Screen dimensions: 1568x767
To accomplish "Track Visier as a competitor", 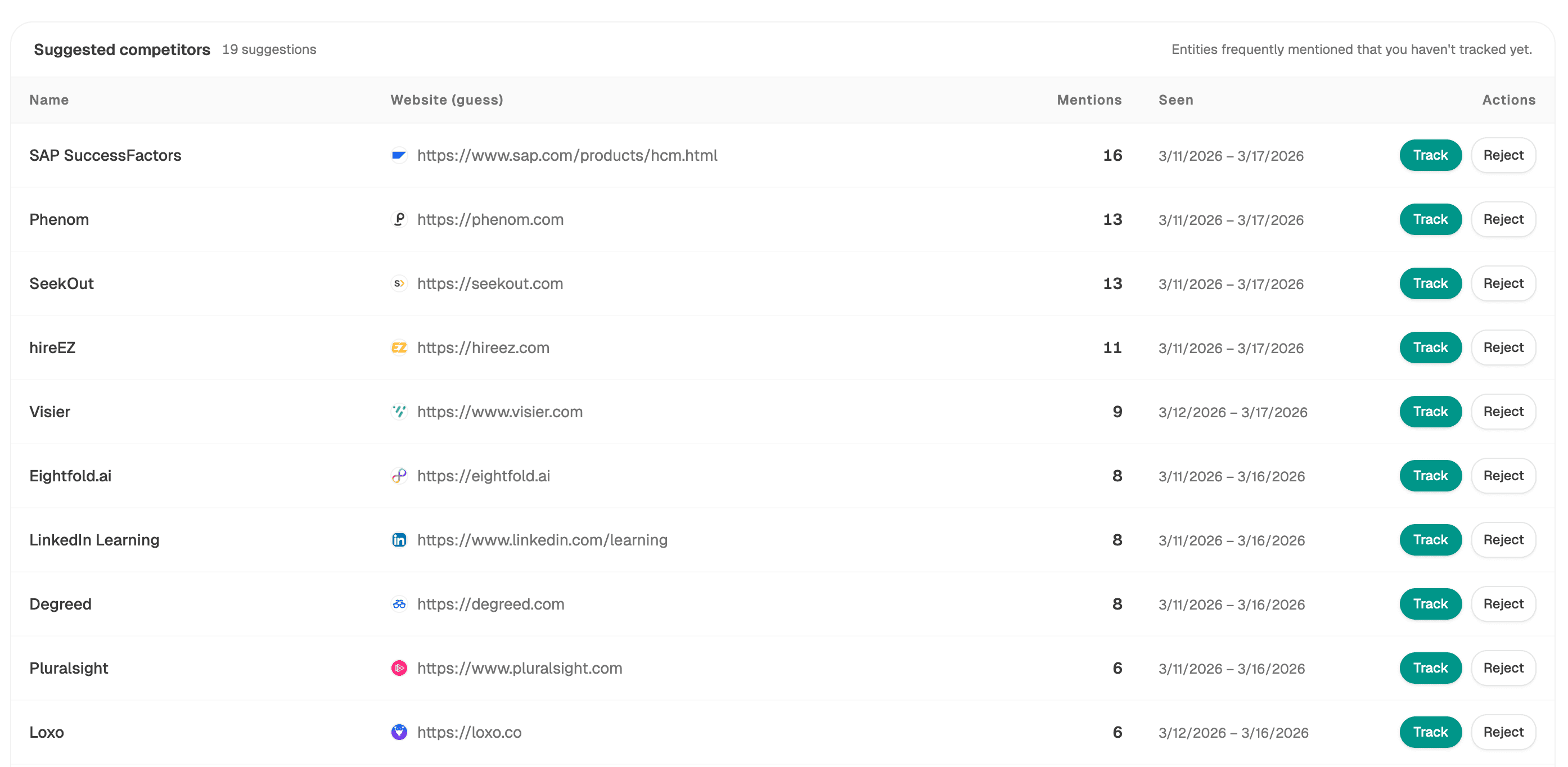I will 1430,412.
